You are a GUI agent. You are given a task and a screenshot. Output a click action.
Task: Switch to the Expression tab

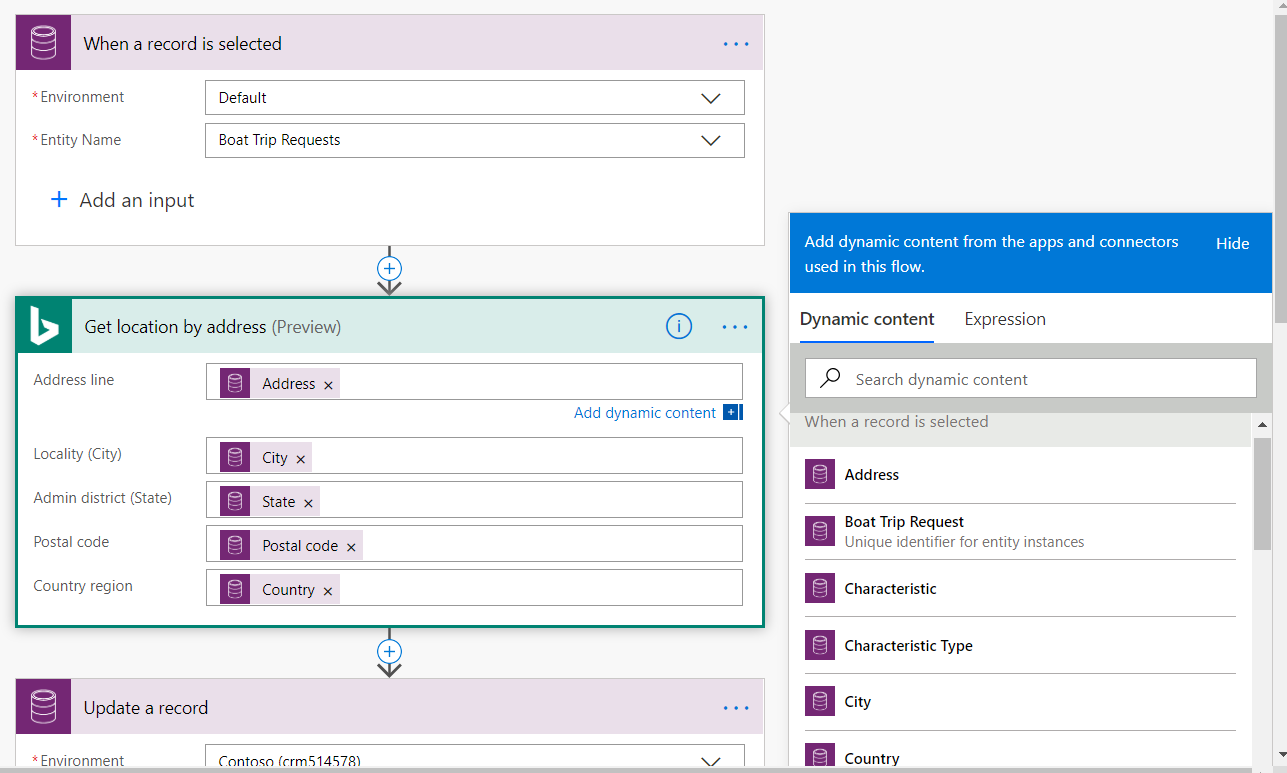coord(1004,319)
